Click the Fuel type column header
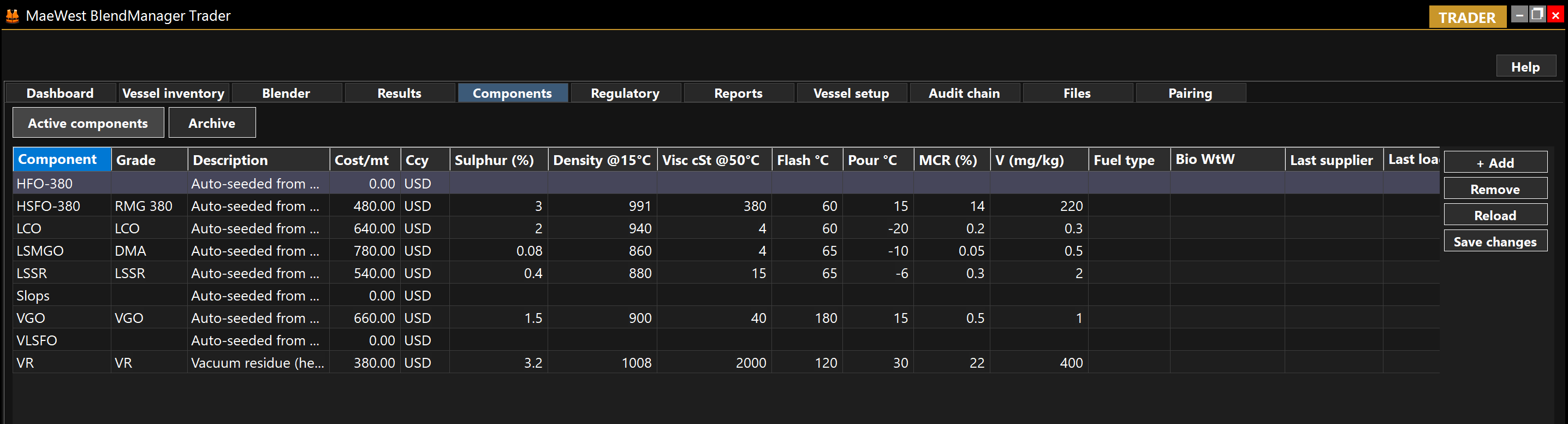Screen dimensions: 1568x424 [x=1129, y=160]
